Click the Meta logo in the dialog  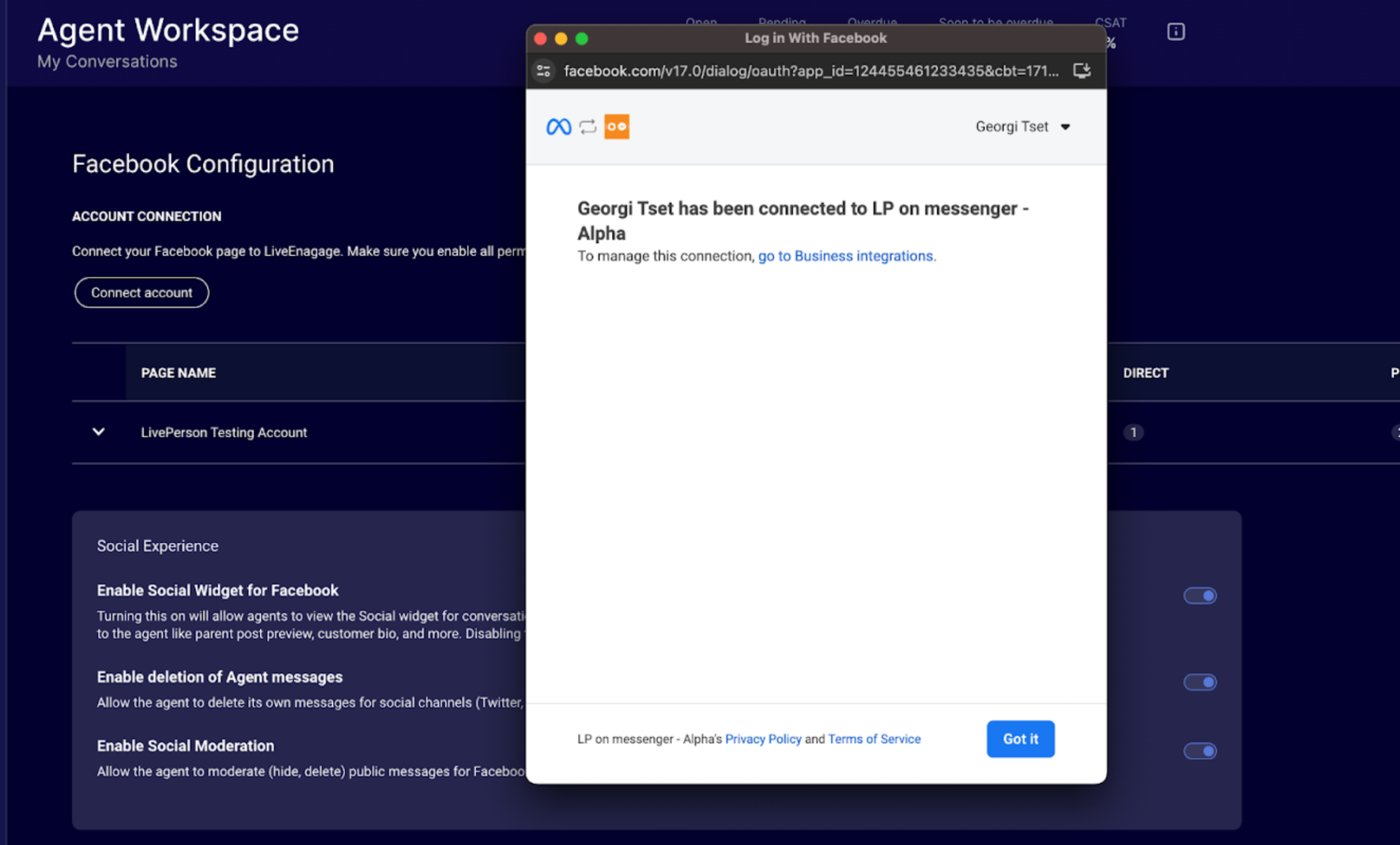[x=558, y=126]
